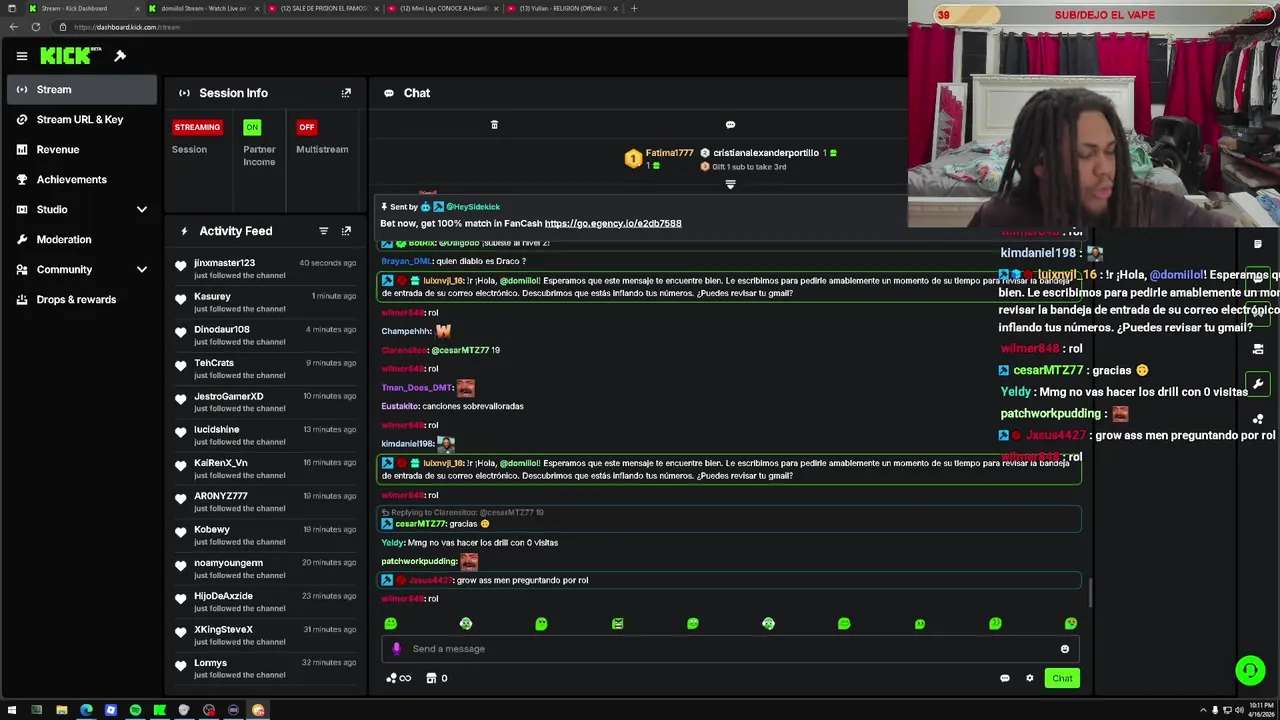This screenshot has height=720, width=1280.
Task: Reload the browser page
Action: coord(36,27)
